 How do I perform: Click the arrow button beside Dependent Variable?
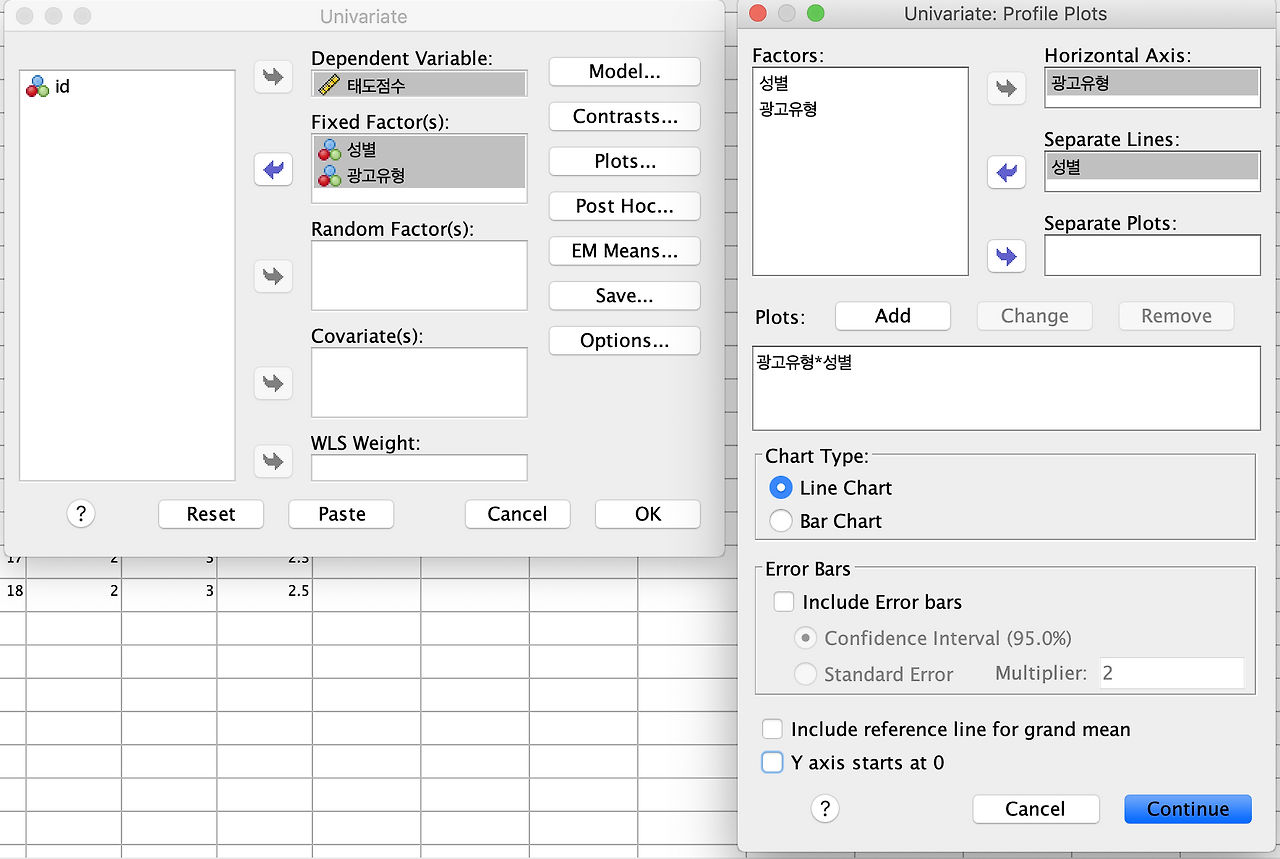coord(273,76)
